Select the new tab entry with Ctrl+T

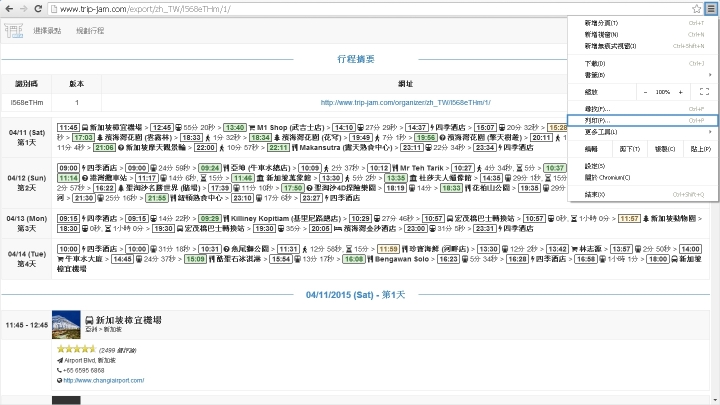tap(643, 23)
